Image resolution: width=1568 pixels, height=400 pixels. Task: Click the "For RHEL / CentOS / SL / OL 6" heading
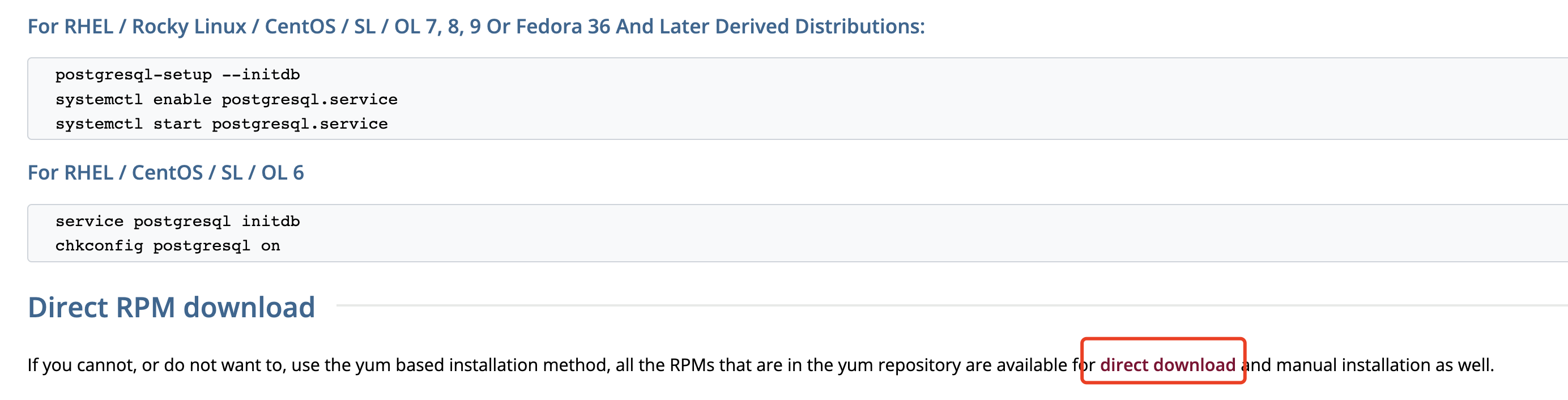(x=165, y=173)
